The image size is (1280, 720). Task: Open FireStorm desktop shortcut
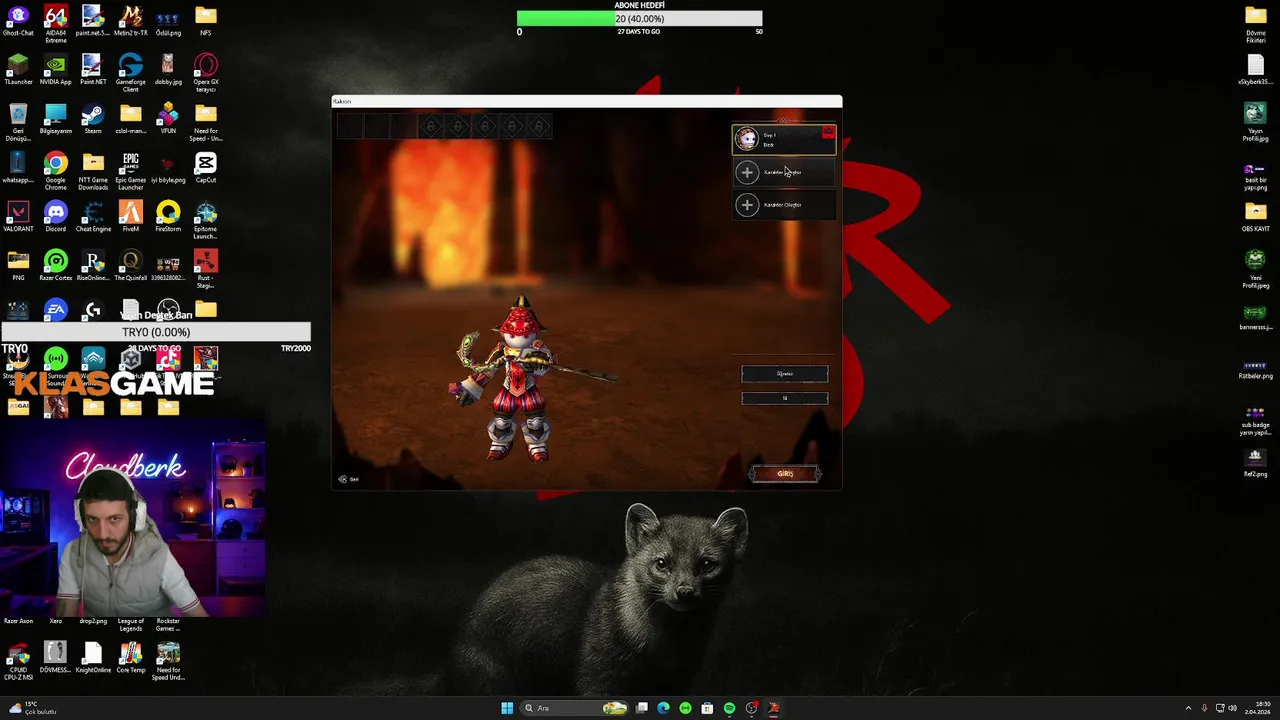point(168,217)
